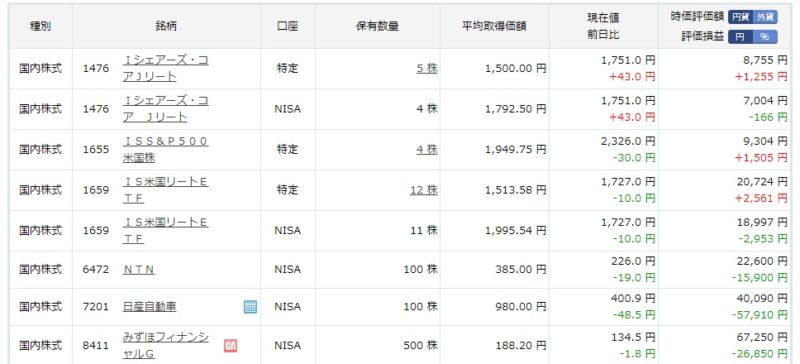Open the IS S&P500 米国株 link

(x=165, y=149)
